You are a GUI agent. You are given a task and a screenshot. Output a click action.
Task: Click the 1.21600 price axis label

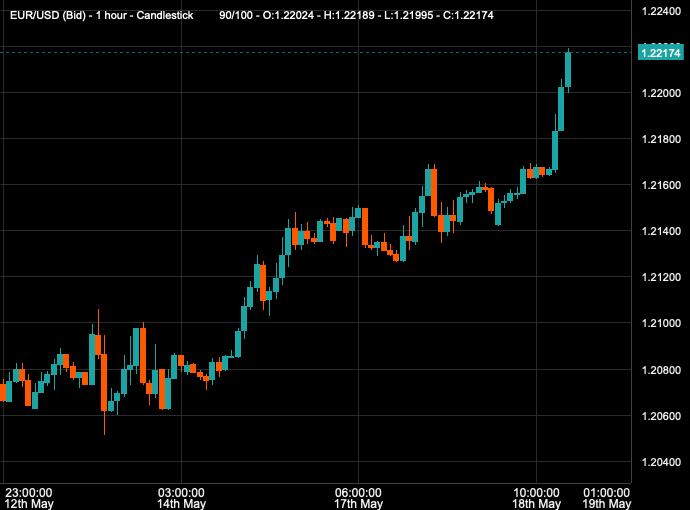pos(661,185)
